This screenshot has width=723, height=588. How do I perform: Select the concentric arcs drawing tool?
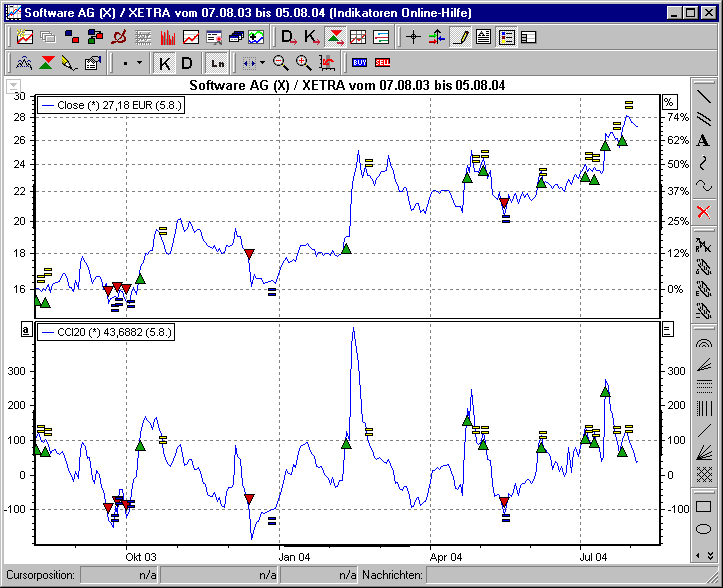[x=704, y=342]
